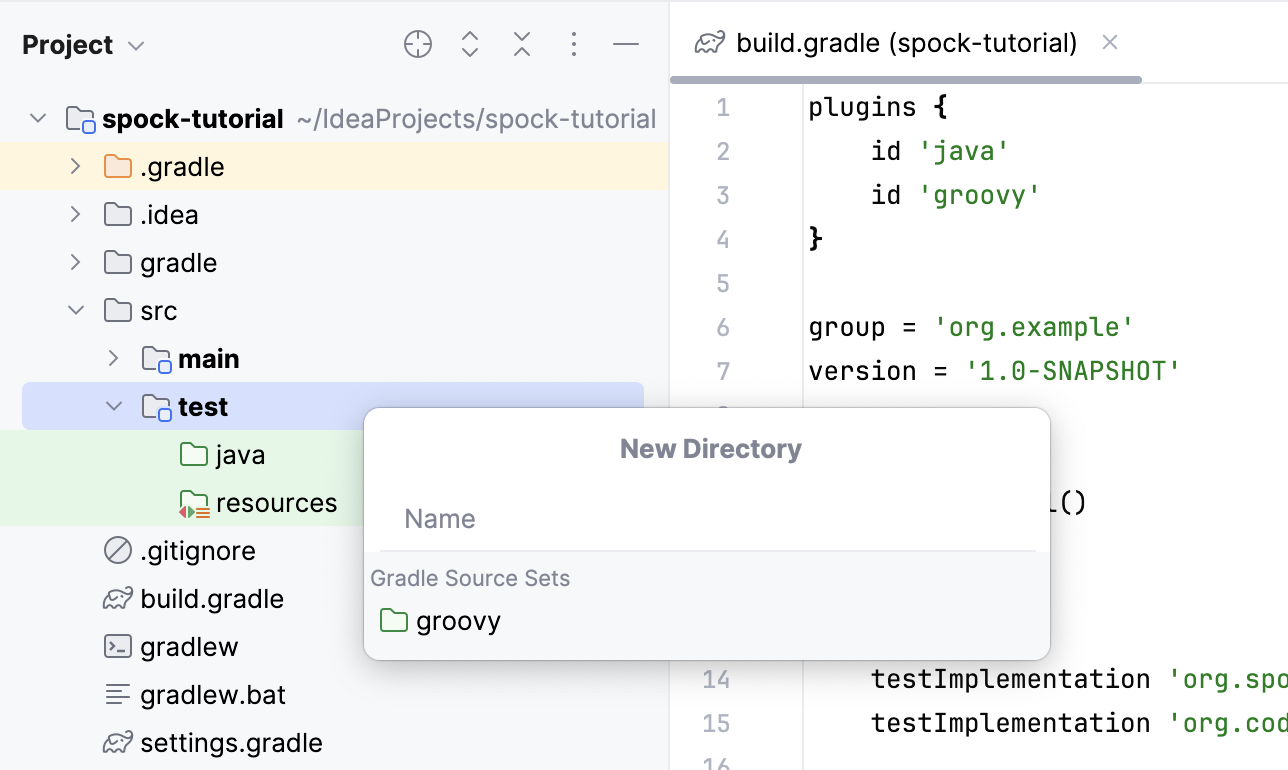The width and height of the screenshot is (1288, 770).
Task: Click the Collapse All icon in Project toolbar
Action: 521,44
